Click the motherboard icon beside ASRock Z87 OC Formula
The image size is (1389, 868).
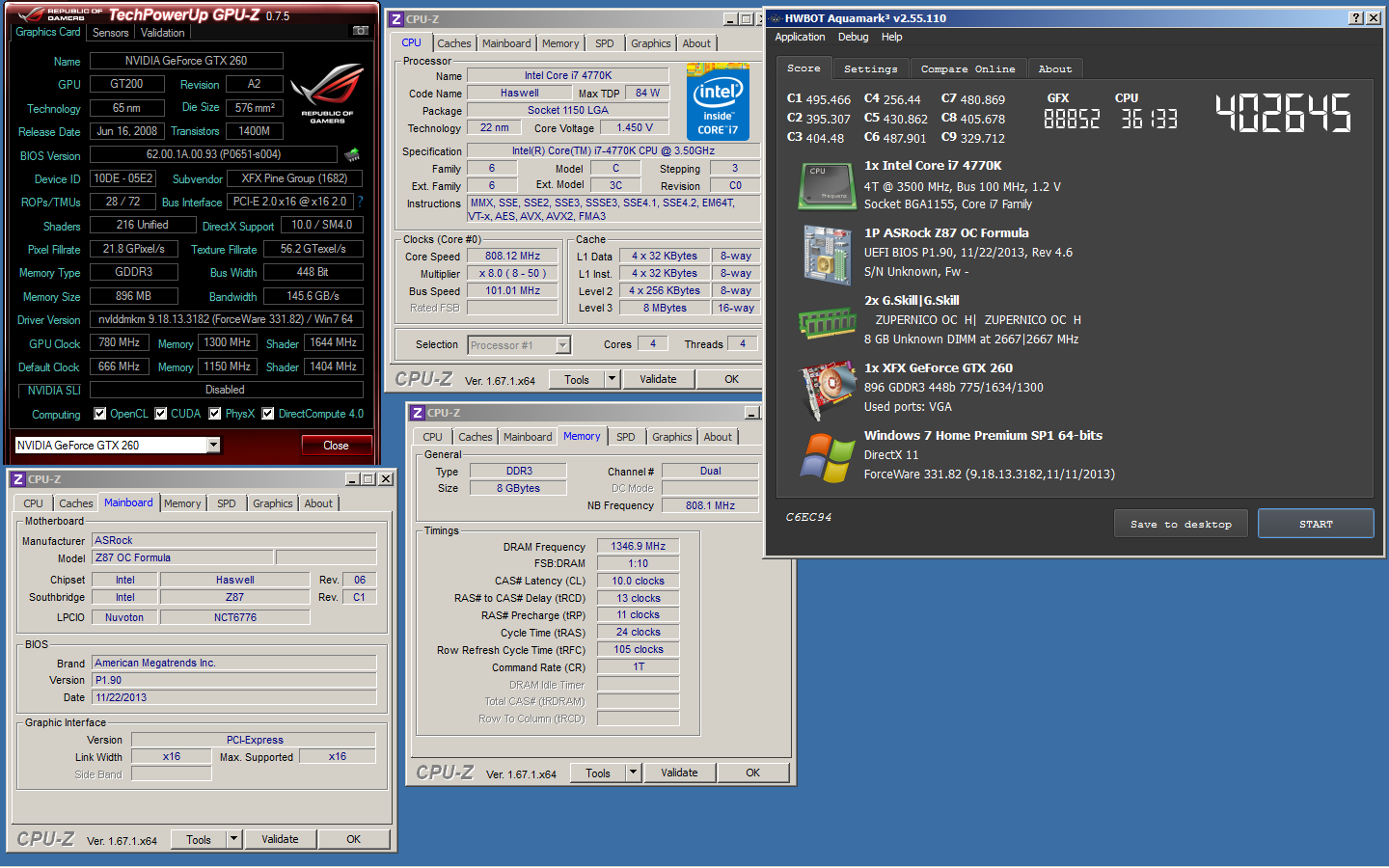(827, 255)
